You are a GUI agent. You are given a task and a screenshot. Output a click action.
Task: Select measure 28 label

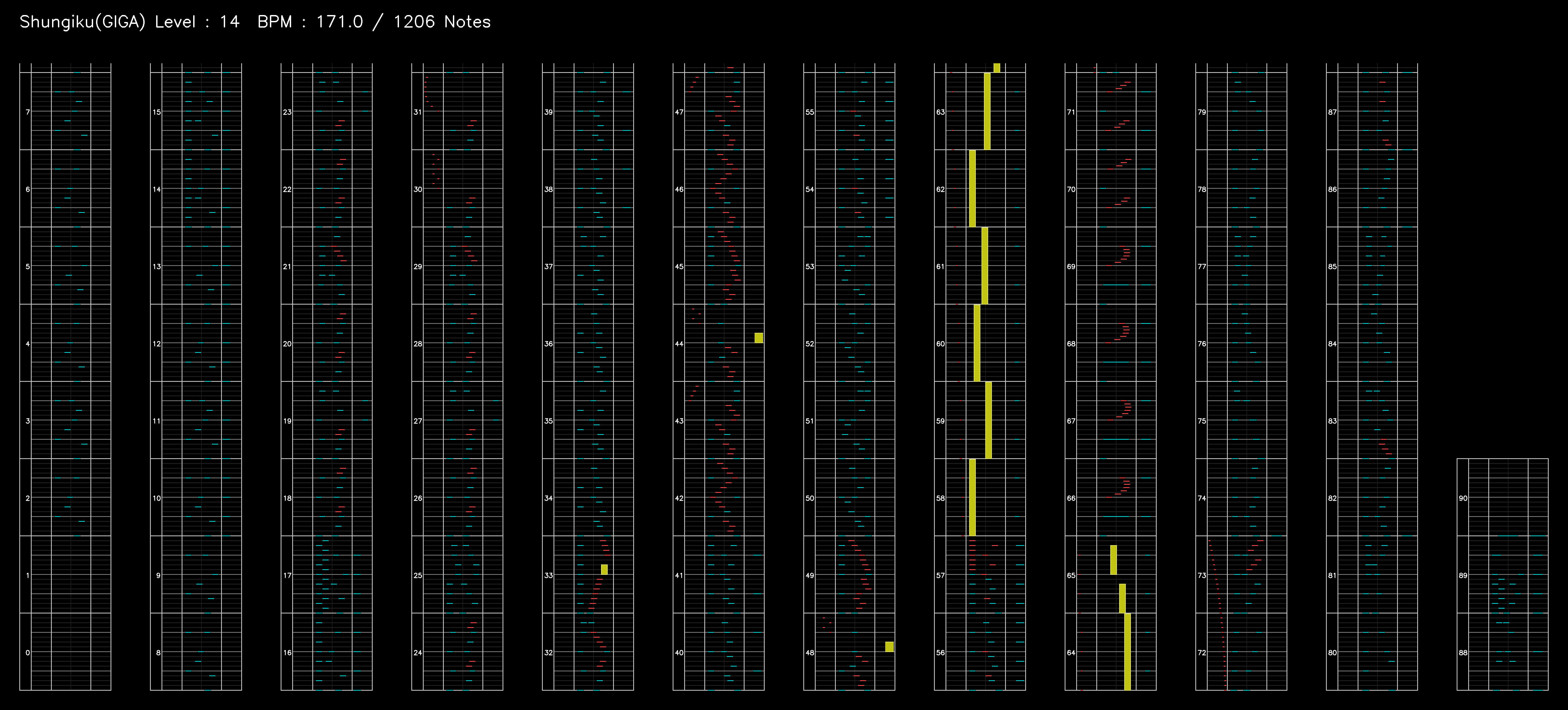(418, 344)
